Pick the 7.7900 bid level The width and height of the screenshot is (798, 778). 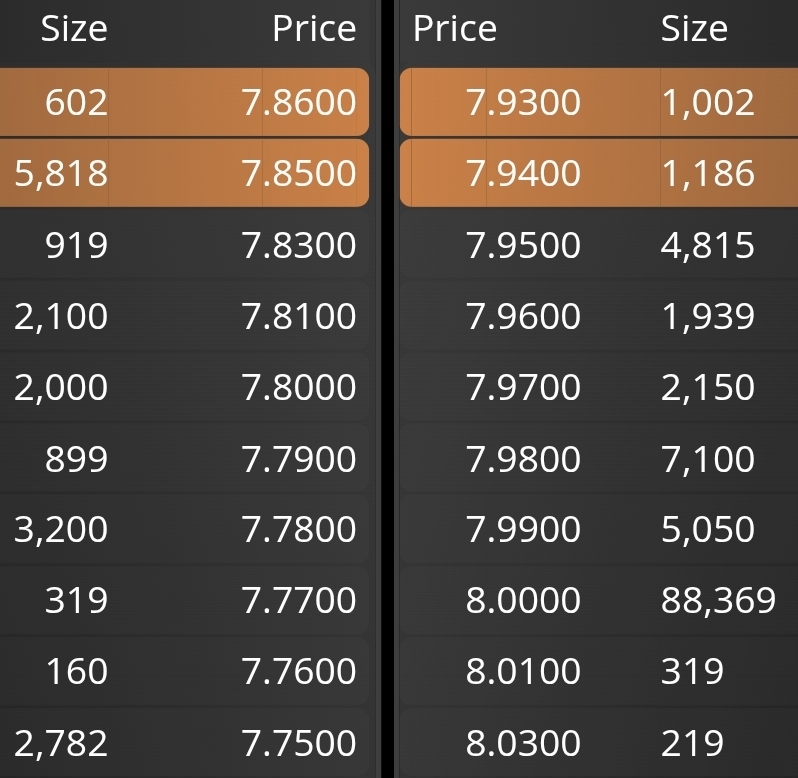[299, 459]
